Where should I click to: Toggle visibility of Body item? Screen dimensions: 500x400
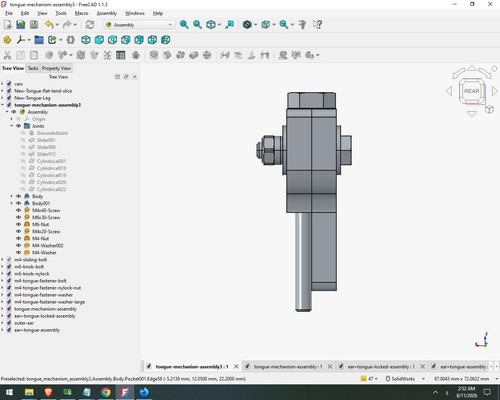pyautogui.click(x=18, y=196)
